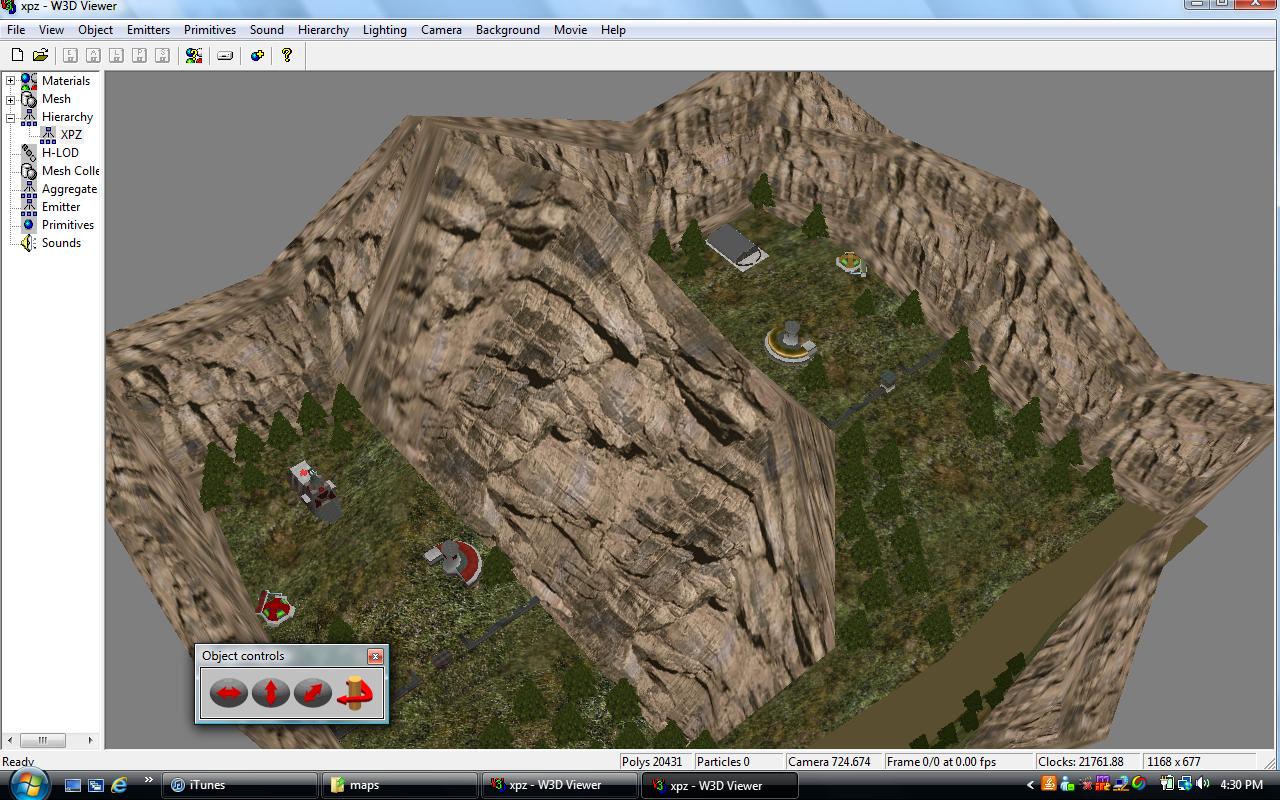Screen dimensions: 1280x800
Task: Click the horizontal arrow button in Object controls
Action: point(228,692)
